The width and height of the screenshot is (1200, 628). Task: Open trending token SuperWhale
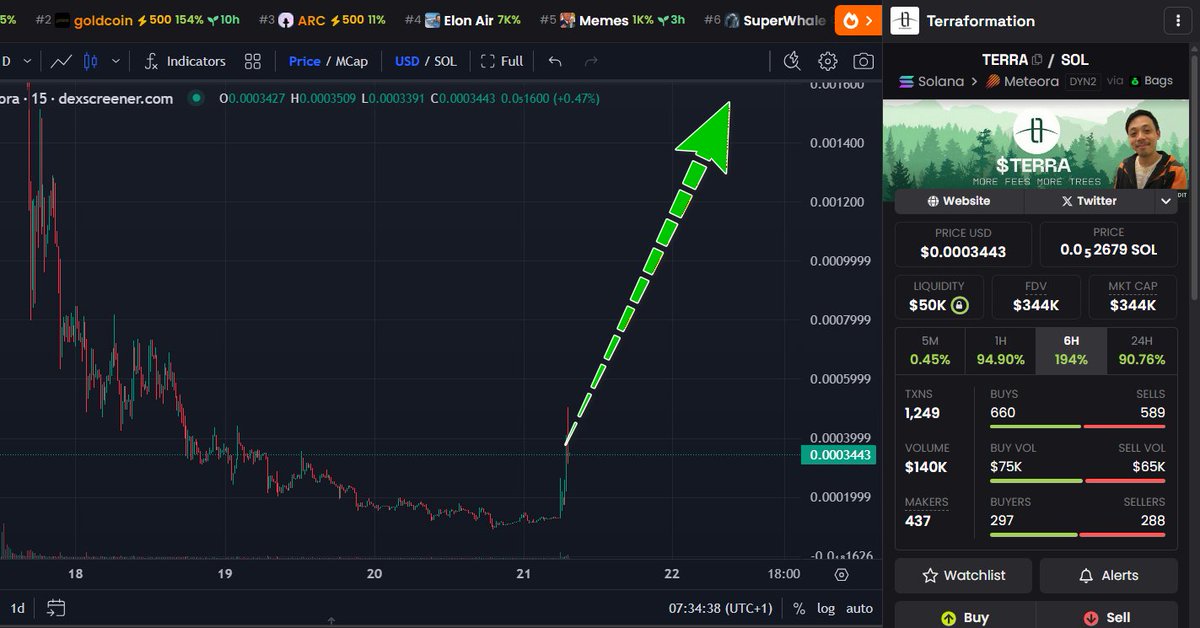765,20
